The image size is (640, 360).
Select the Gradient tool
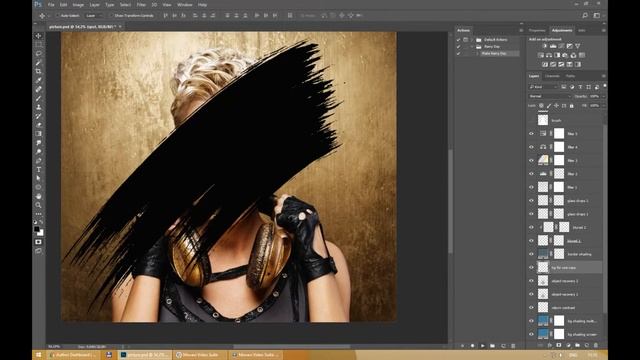38,133
